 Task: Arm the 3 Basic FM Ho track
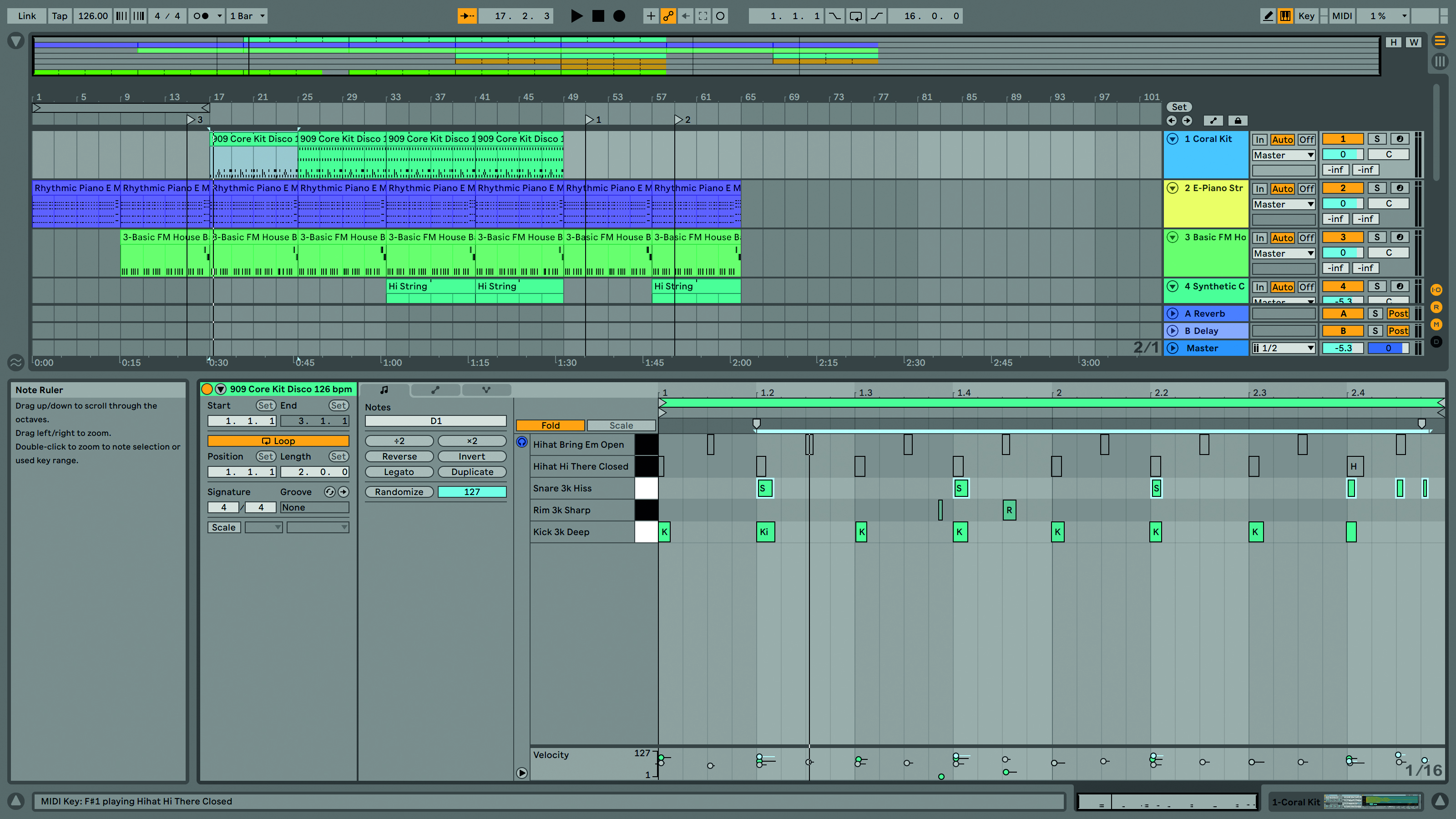pyautogui.click(x=1400, y=238)
